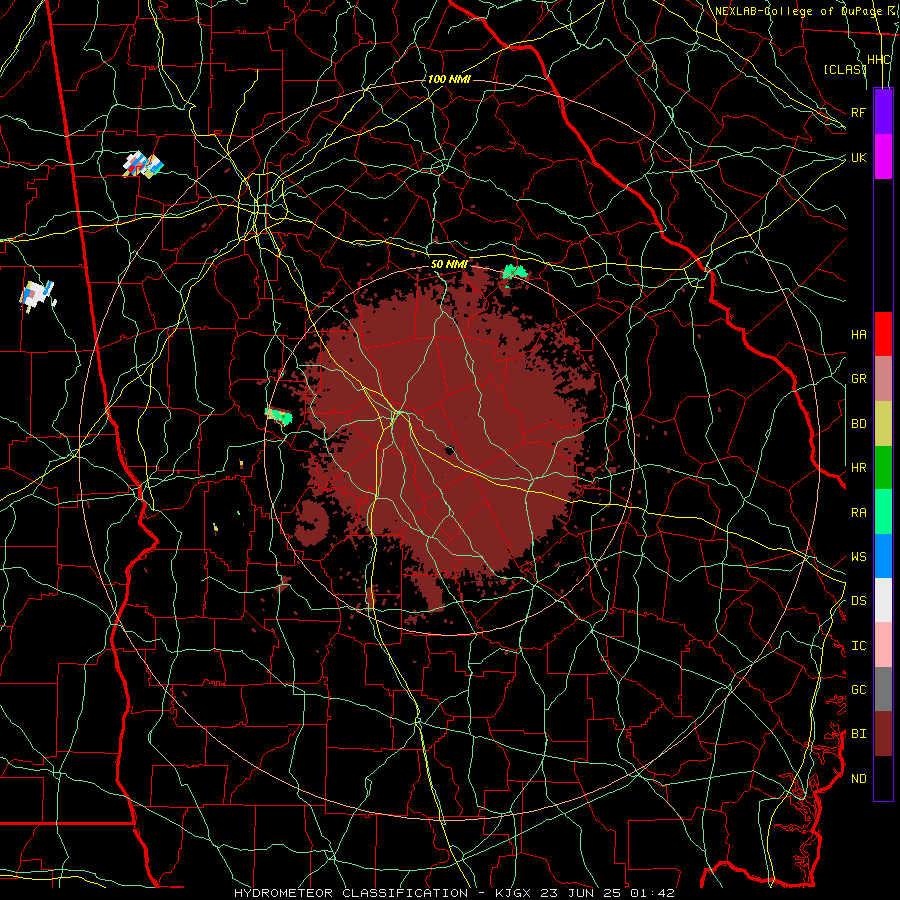Click the purple RF legend color swatch

tap(883, 112)
